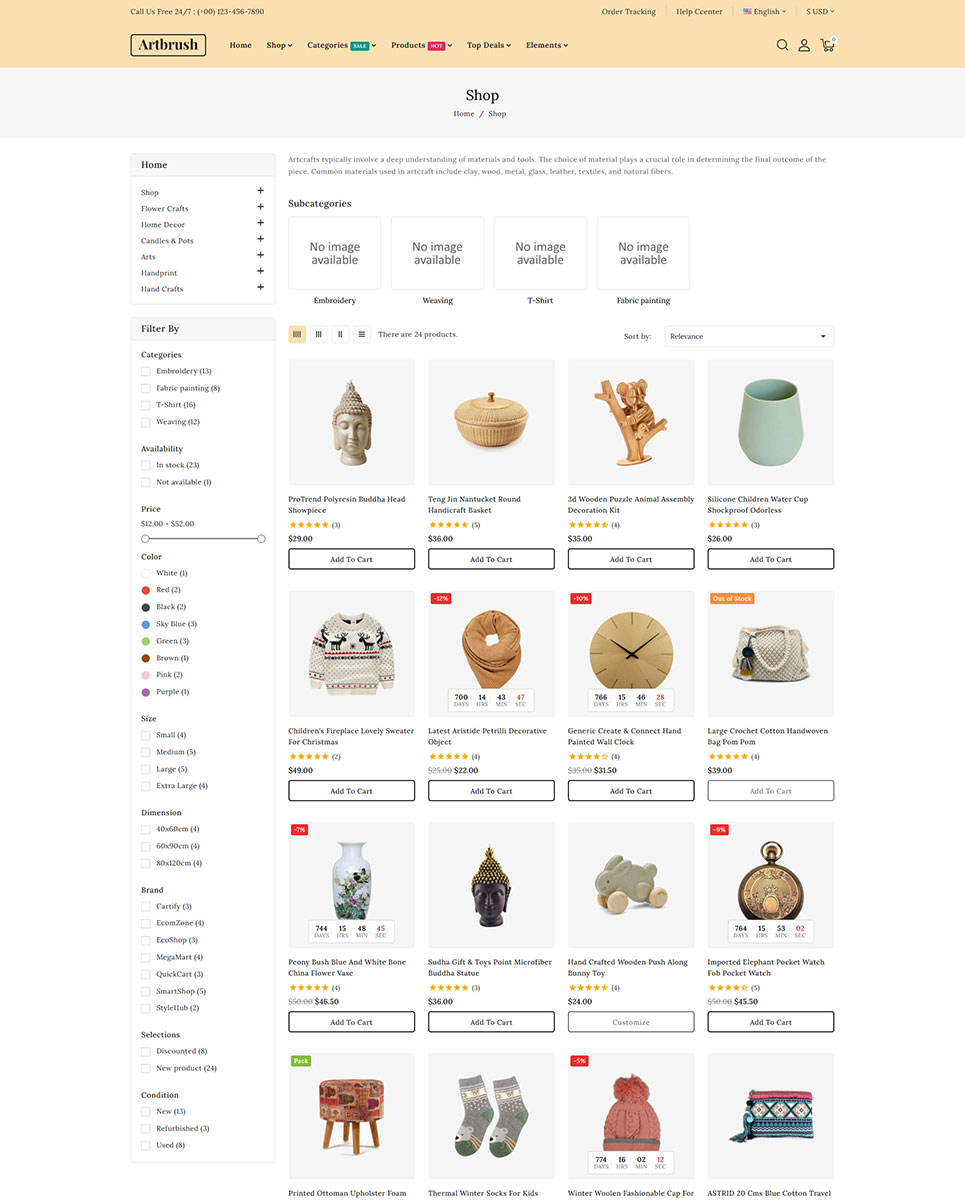Switch to two-column grid view
The height and width of the screenshot is (1200, 965).
(x=340, y=335)
